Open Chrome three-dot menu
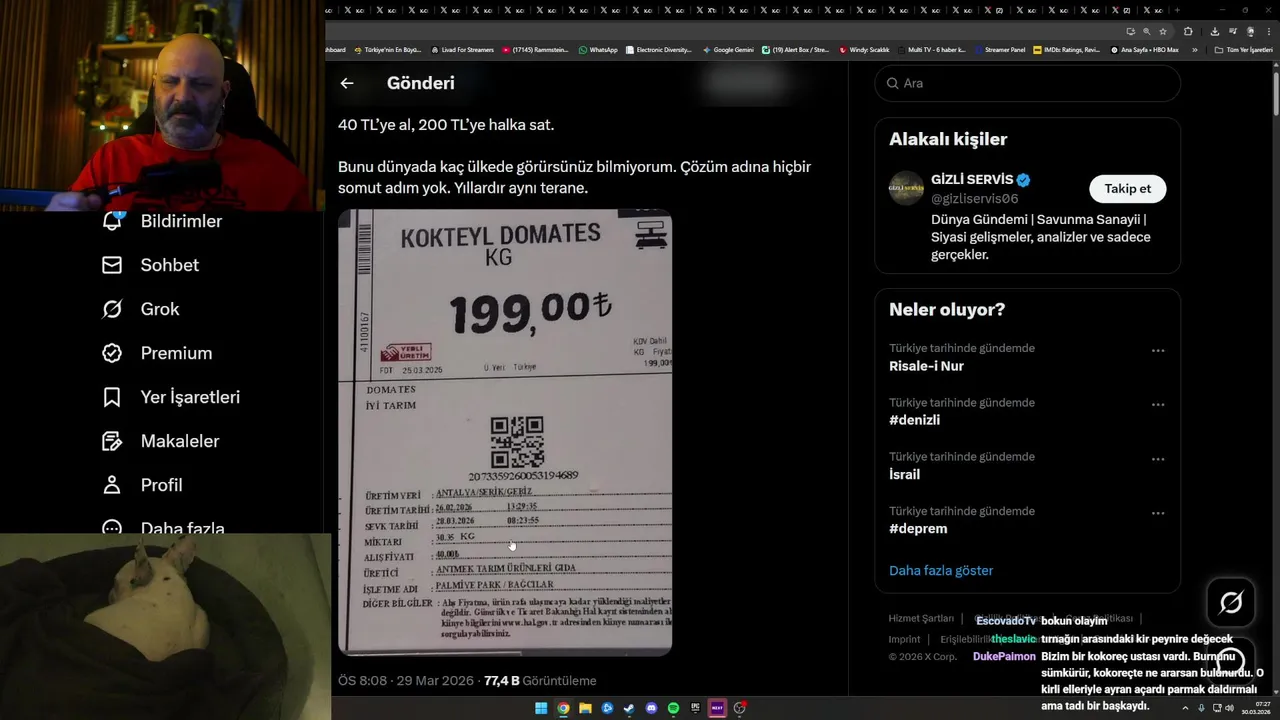Viewport: 1280px width, 720px height. point(1269,31)
